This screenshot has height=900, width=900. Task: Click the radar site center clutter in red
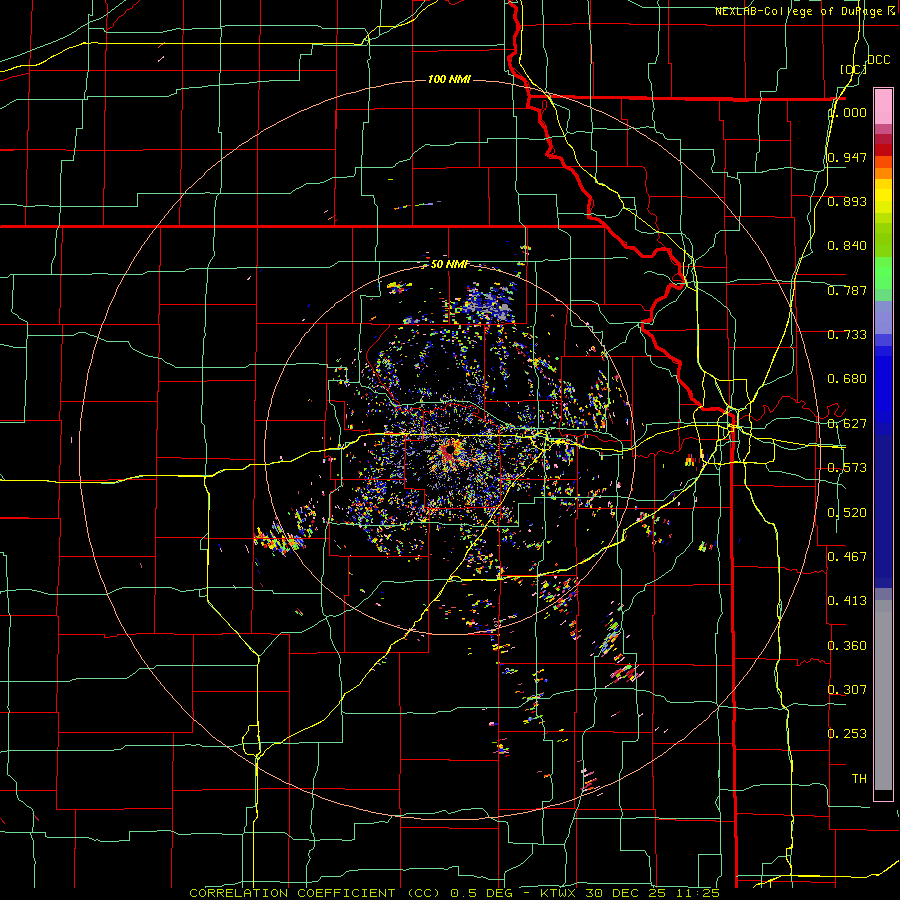click(449, 449)
